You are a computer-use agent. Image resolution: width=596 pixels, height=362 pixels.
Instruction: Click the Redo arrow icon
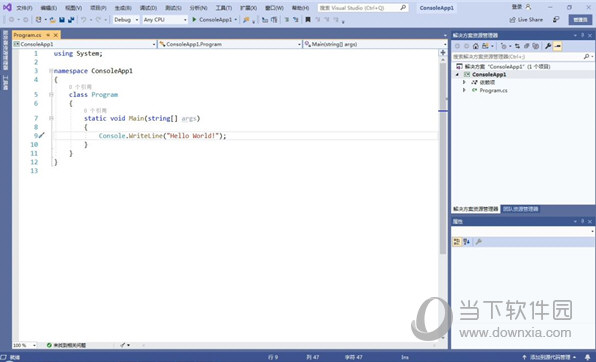[x=98, y=20]
